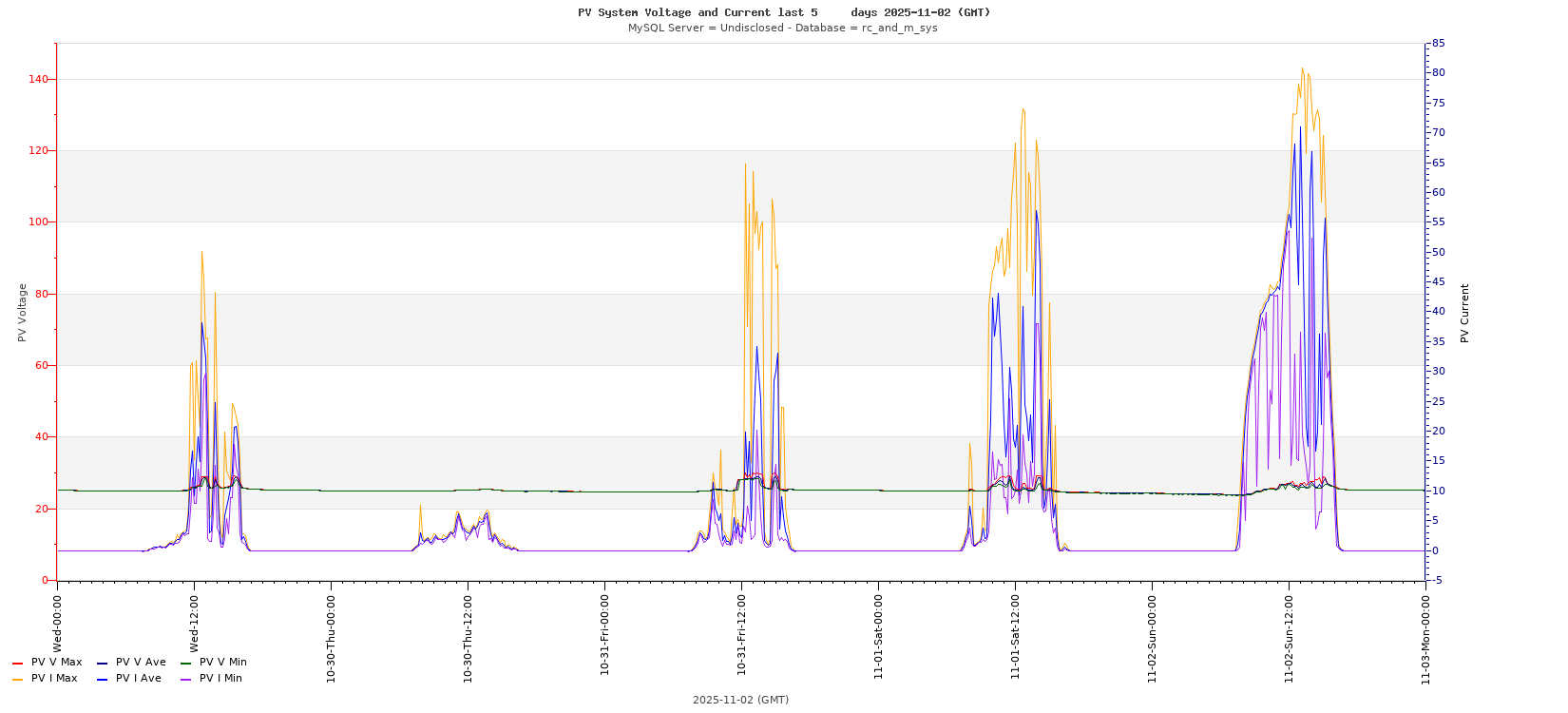Select the PV I Min legend label
The height and width of the screenshot is (713, 1568).
(x=220, y=679)
